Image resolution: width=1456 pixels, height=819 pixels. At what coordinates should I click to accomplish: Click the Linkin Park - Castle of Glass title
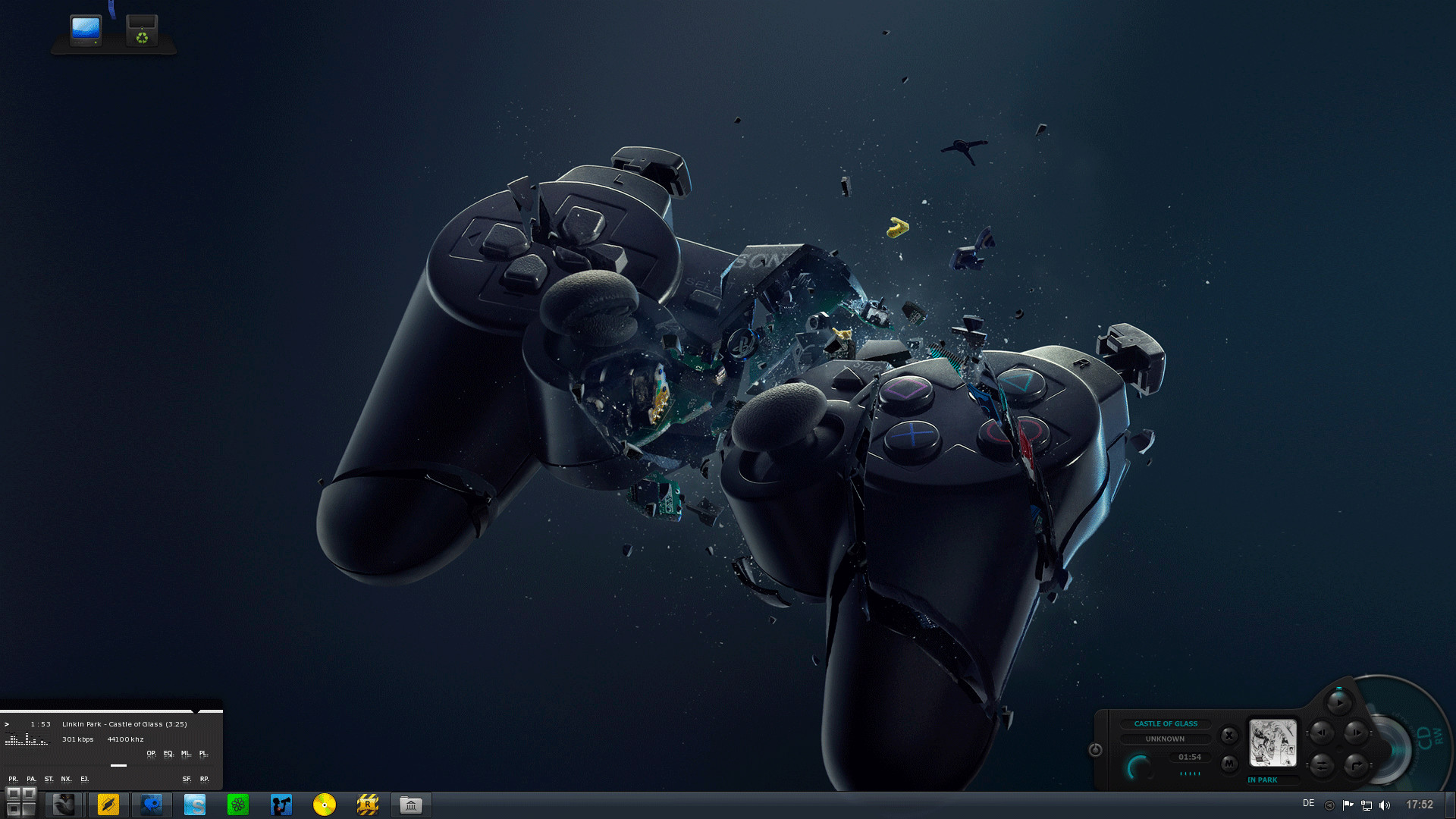coord(124,724)
